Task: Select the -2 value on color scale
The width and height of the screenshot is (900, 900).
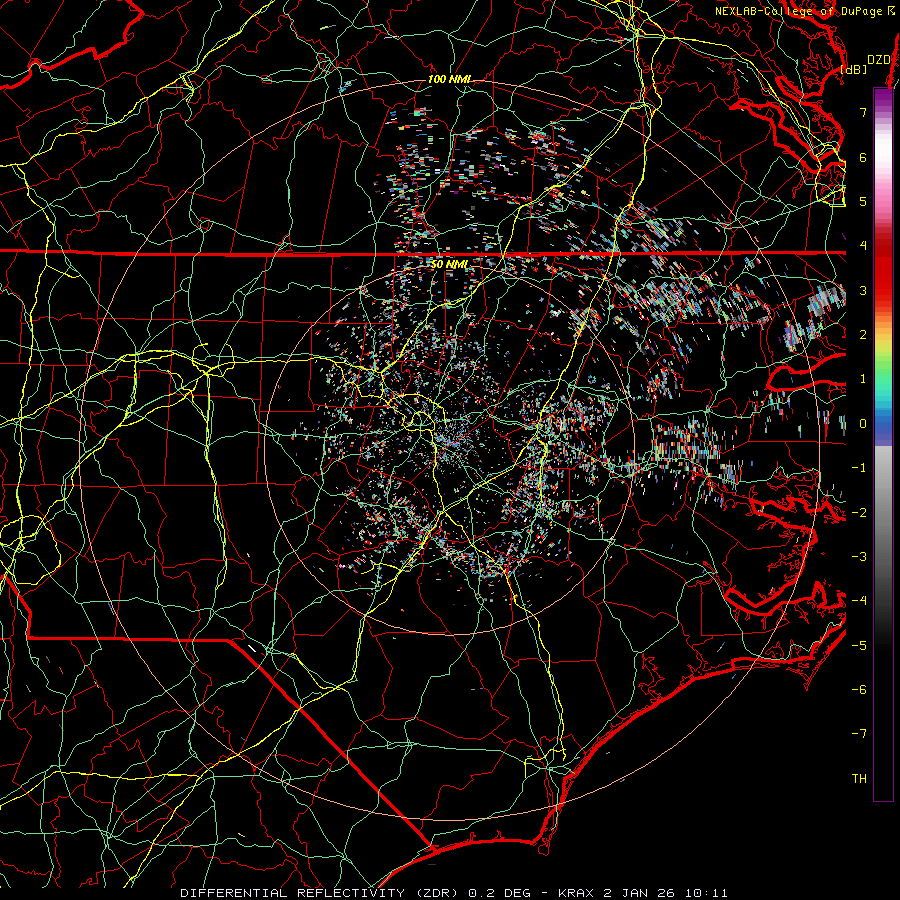Action: coord(859,512)
